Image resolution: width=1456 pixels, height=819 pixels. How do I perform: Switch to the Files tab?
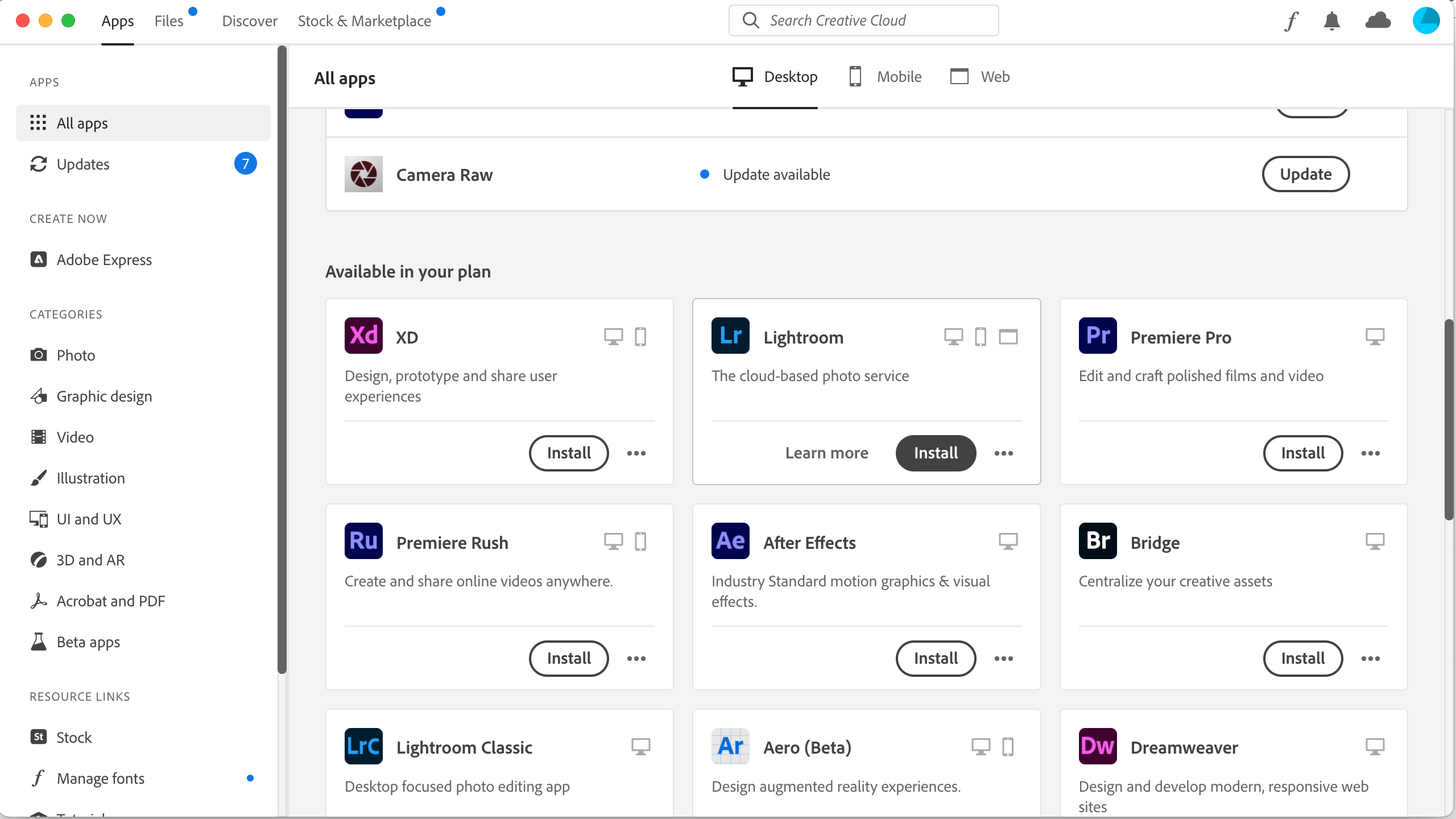coord(169,21)
